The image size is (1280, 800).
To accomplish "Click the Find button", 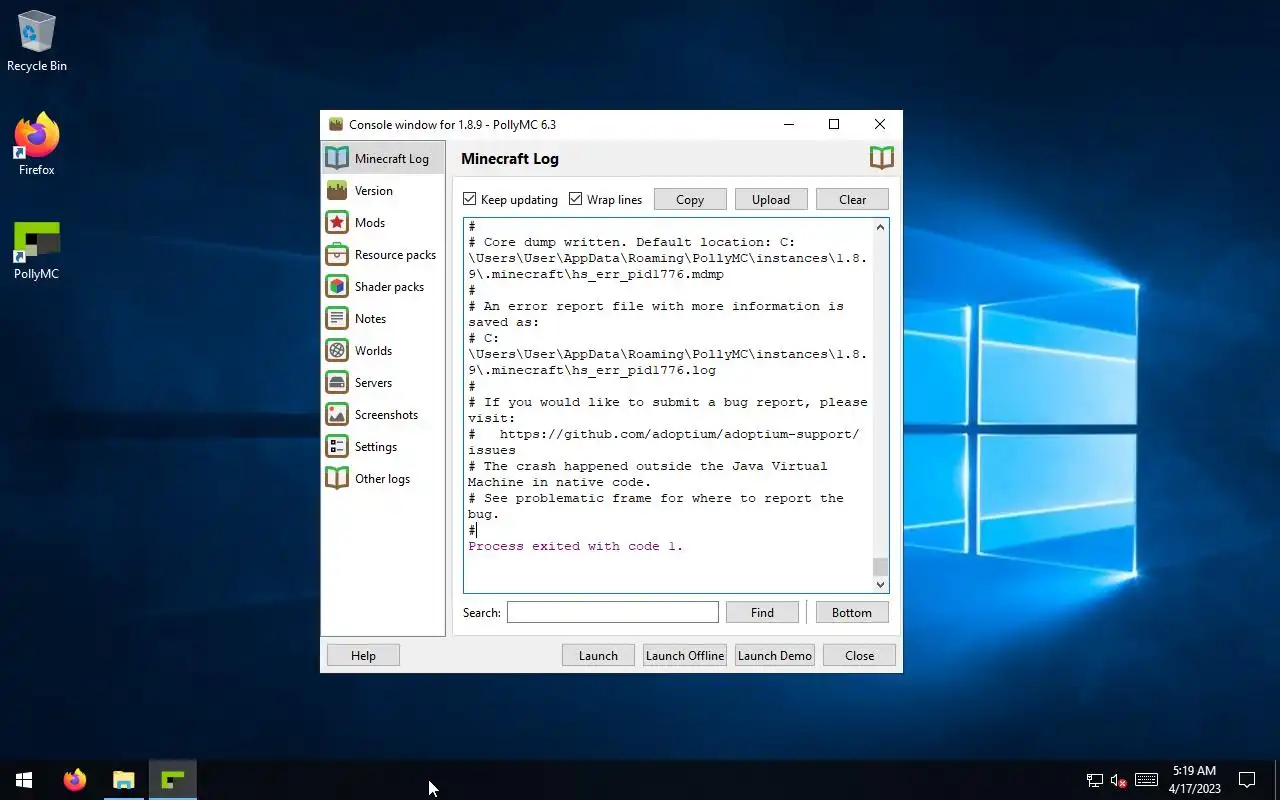I will pos(762,612).
